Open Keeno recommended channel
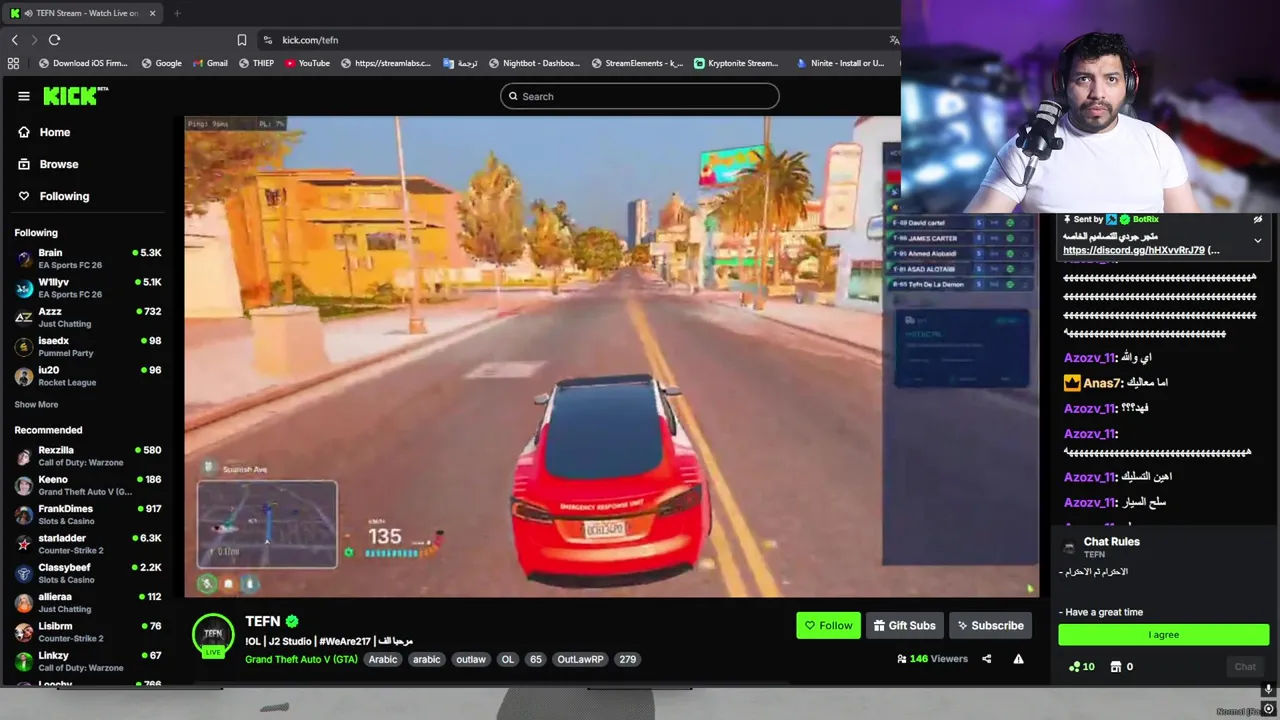Screen dimensions: 1280x720 88,485
